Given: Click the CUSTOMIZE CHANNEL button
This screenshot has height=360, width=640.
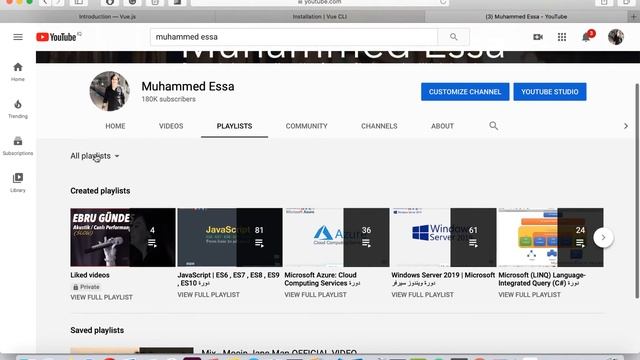Looking at the screenshot, I should point(465,92).
